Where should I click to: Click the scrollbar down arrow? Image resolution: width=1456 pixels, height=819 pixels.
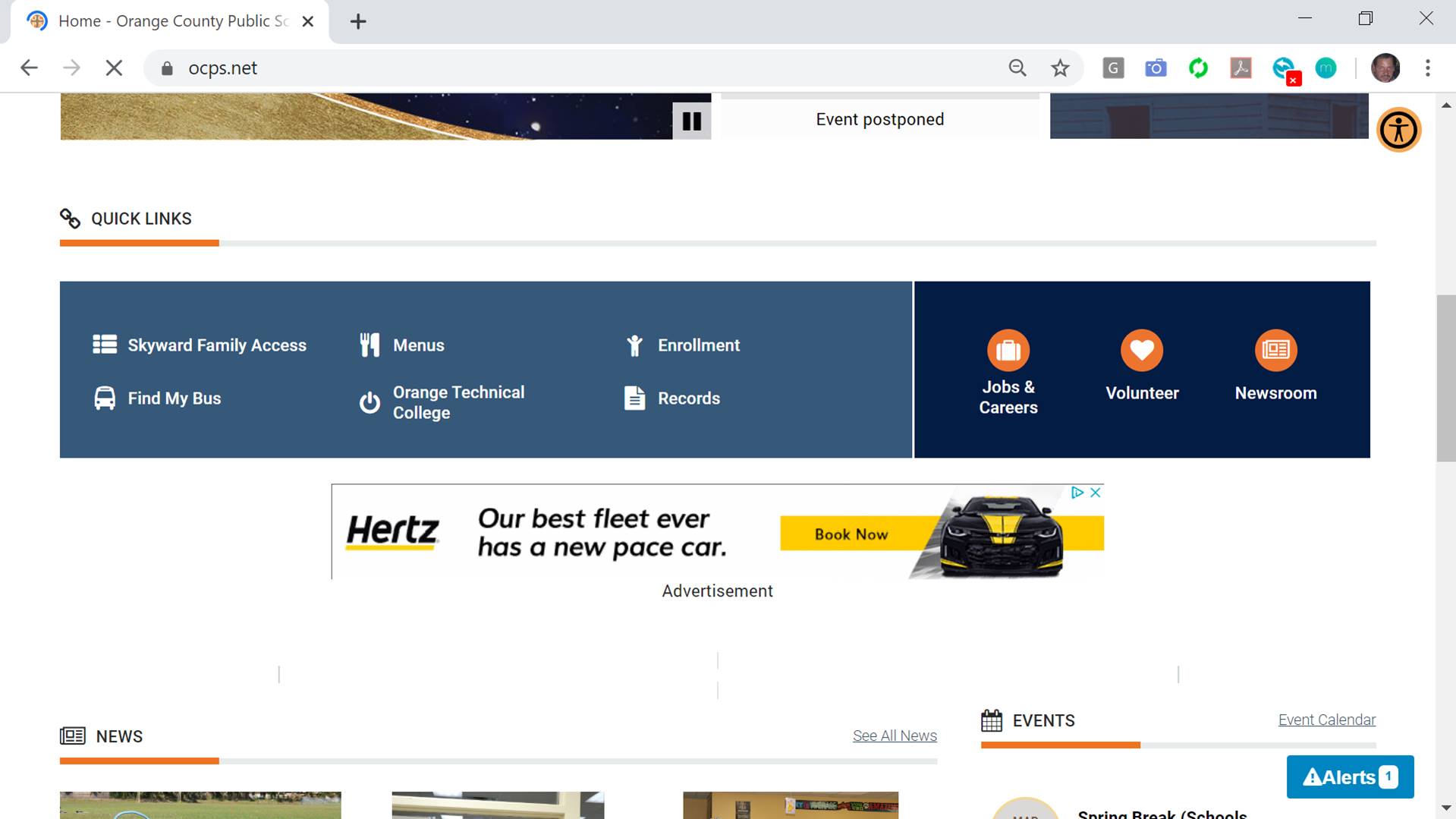pos(1446,808)
